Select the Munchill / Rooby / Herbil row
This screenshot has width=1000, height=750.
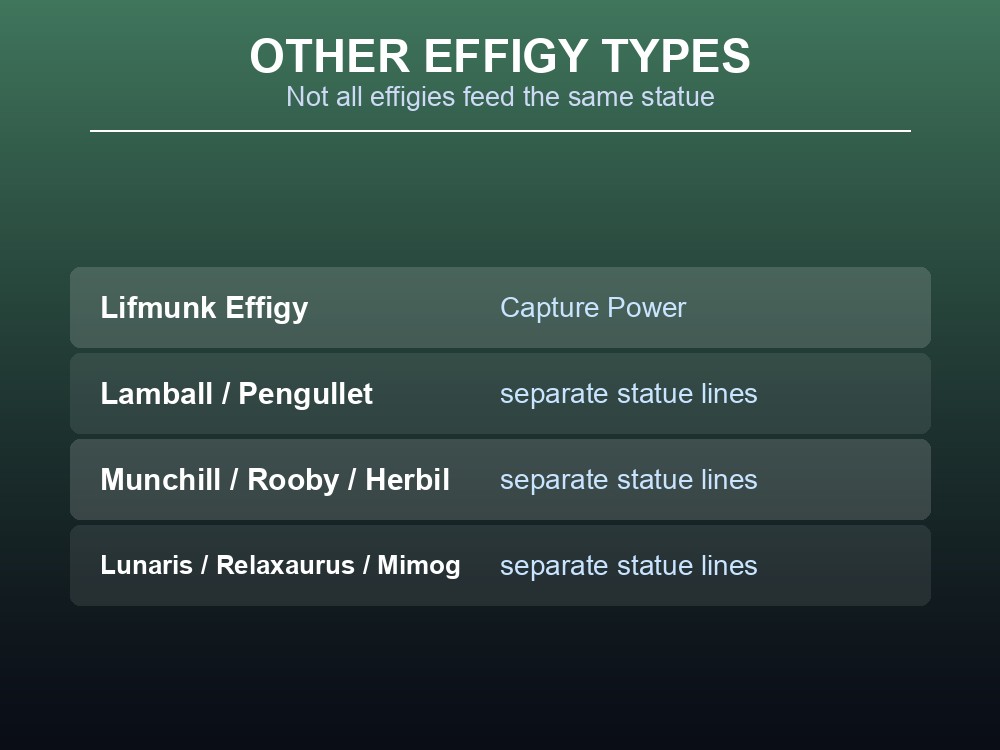500,480
